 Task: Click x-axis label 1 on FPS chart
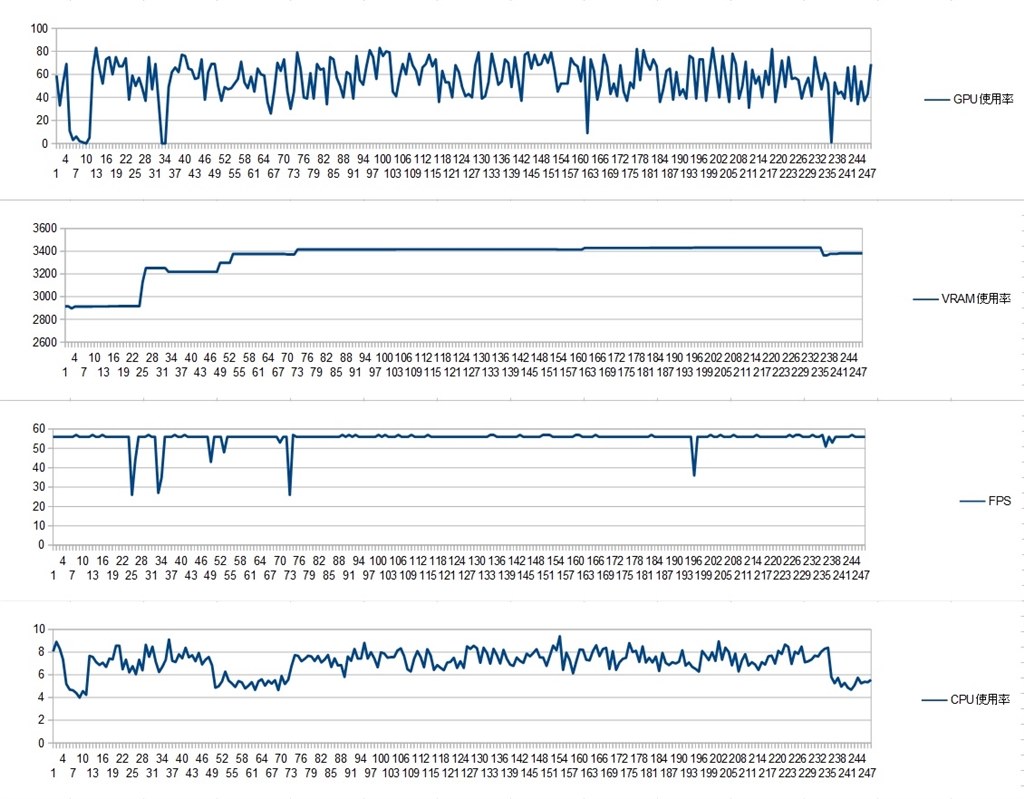[x=54, y=576]
